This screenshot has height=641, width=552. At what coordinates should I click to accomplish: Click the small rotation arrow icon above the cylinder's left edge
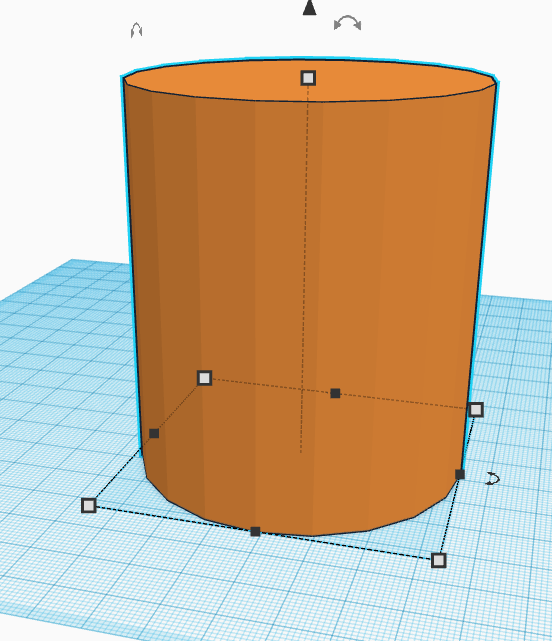tap(137, 30)
